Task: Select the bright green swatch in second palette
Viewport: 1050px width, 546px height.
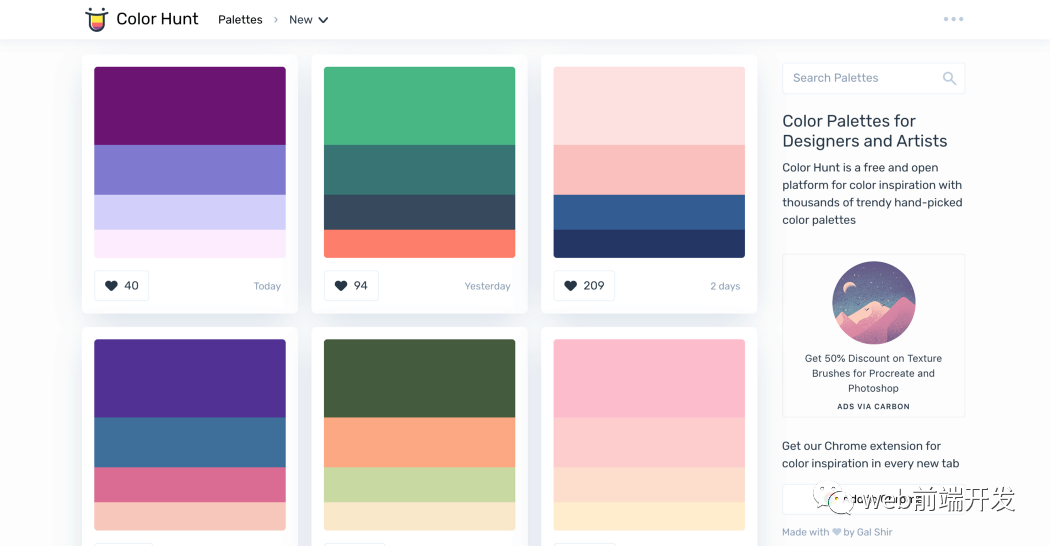Action: coord(419,106)
